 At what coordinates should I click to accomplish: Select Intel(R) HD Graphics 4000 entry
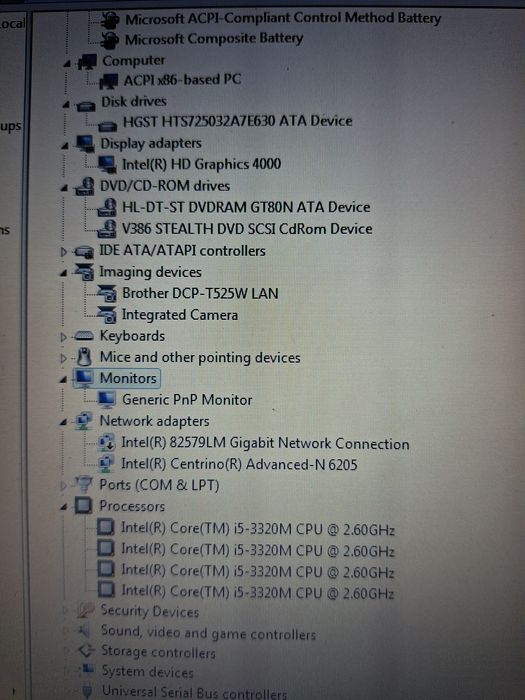click(x=201, y=164)
